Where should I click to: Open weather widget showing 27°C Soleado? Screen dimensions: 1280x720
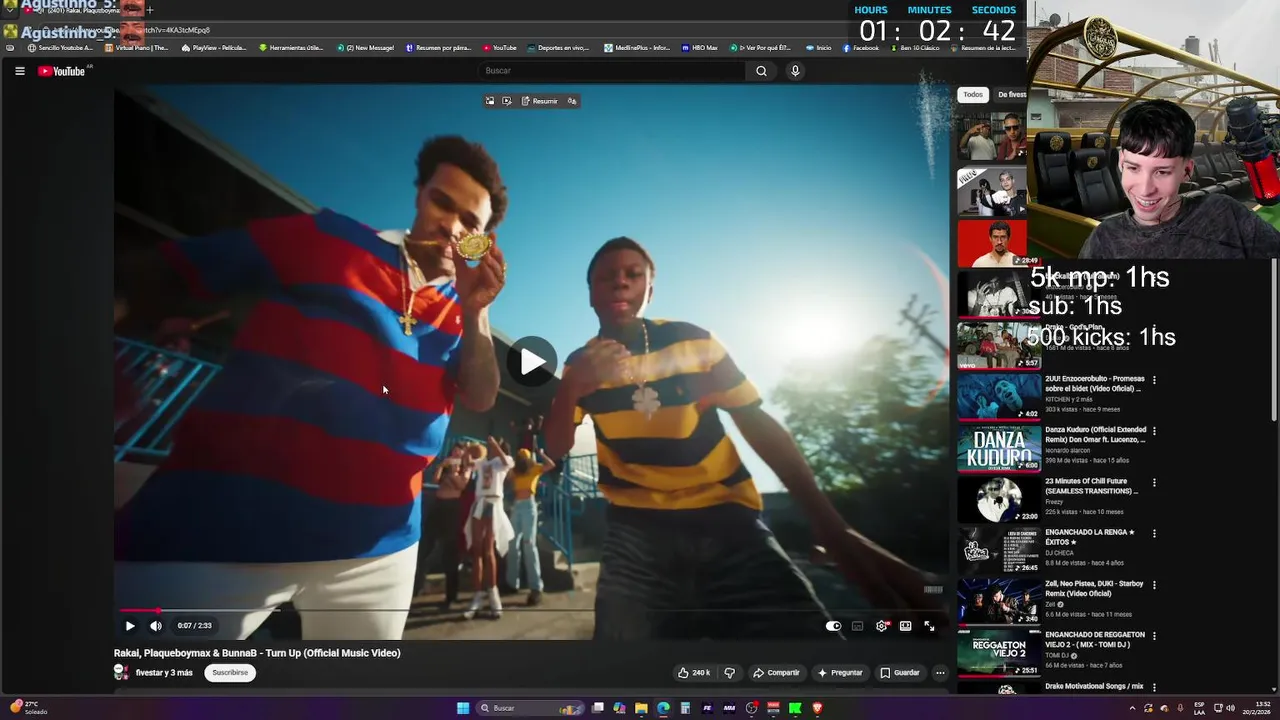[27, 708]
